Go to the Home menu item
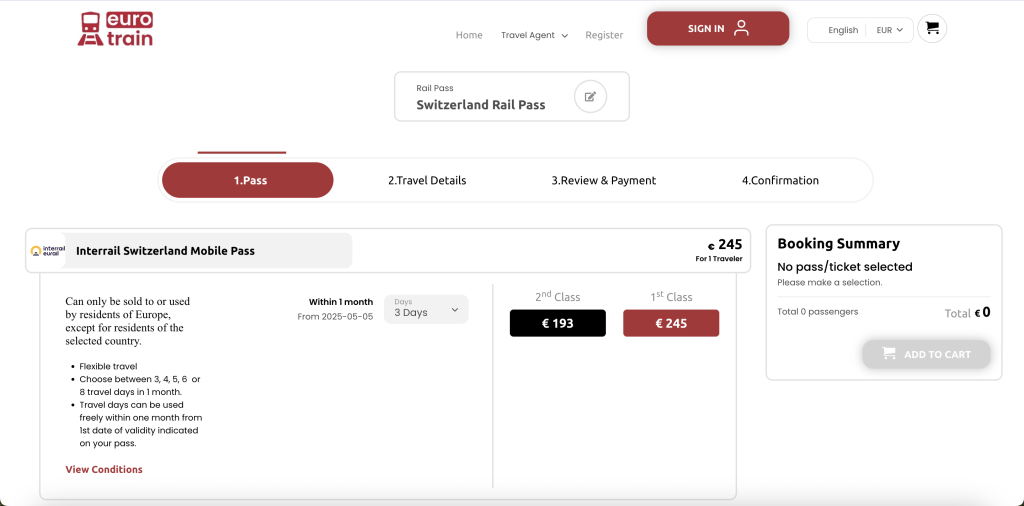1024x506 pixels. pyautogui.click(x=469, y=35)
